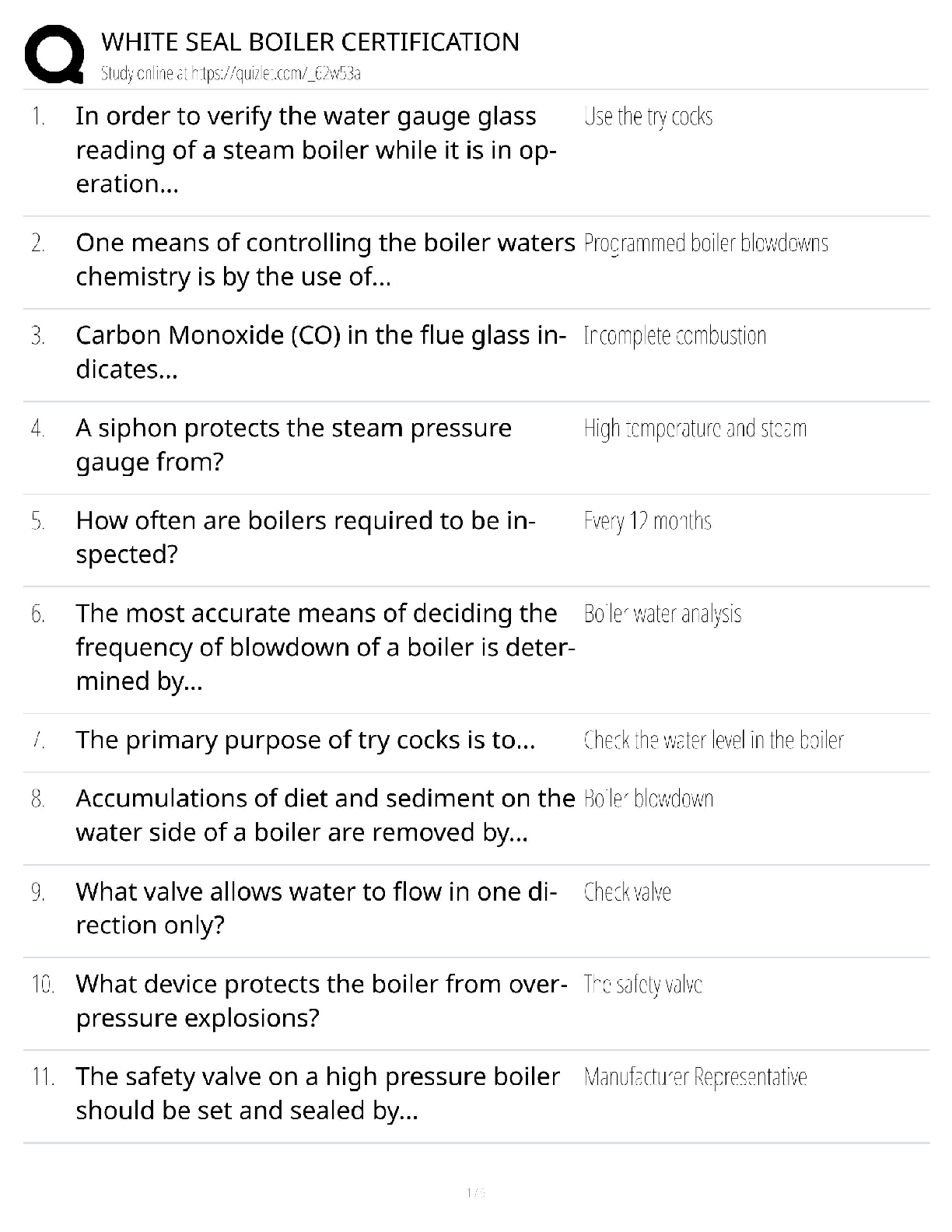Click the answer 'Boiler water analysis'
This screenshot has height=1232, width=952.
662,614
